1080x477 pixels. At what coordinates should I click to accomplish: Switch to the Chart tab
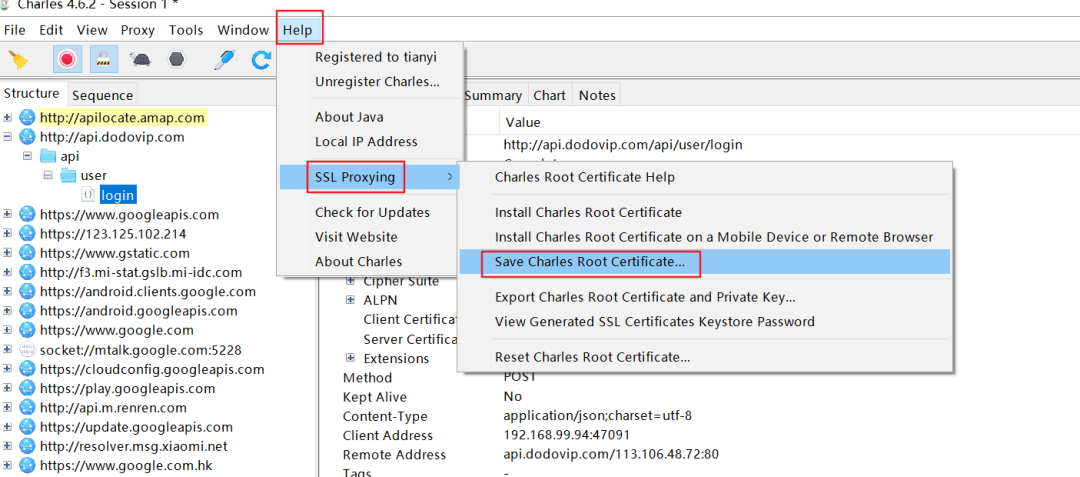[550, 96]
